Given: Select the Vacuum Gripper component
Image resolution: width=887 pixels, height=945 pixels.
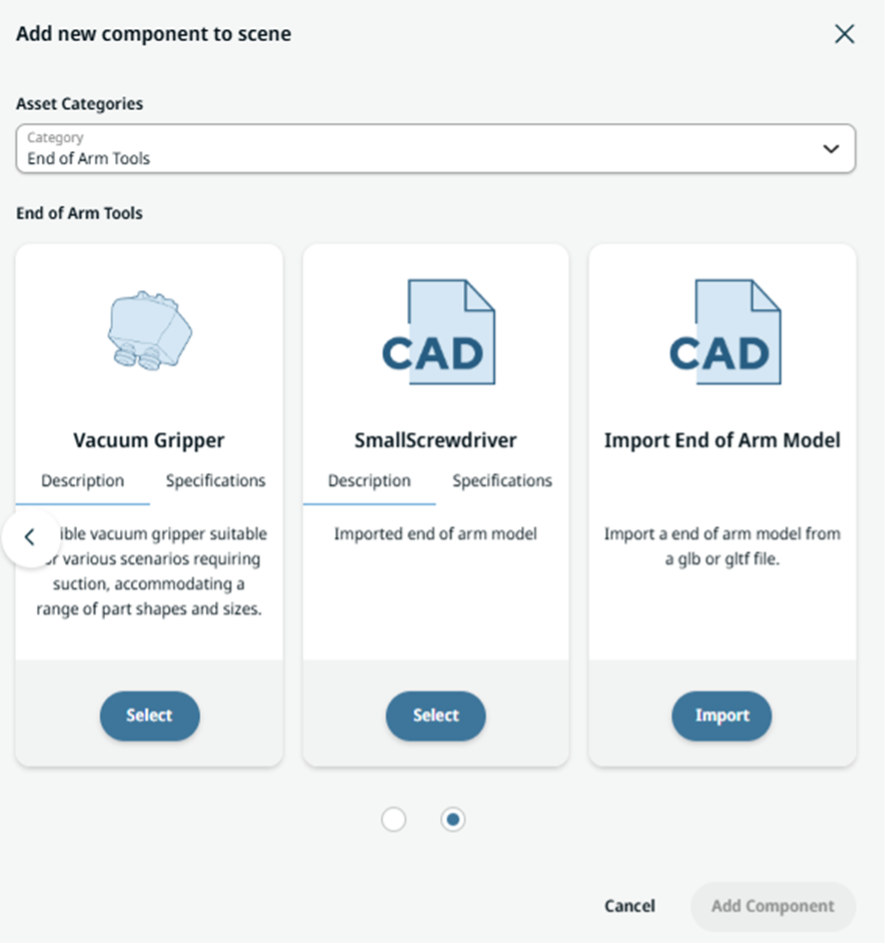Looking at the screenshot, I should [x=149, y=716].
